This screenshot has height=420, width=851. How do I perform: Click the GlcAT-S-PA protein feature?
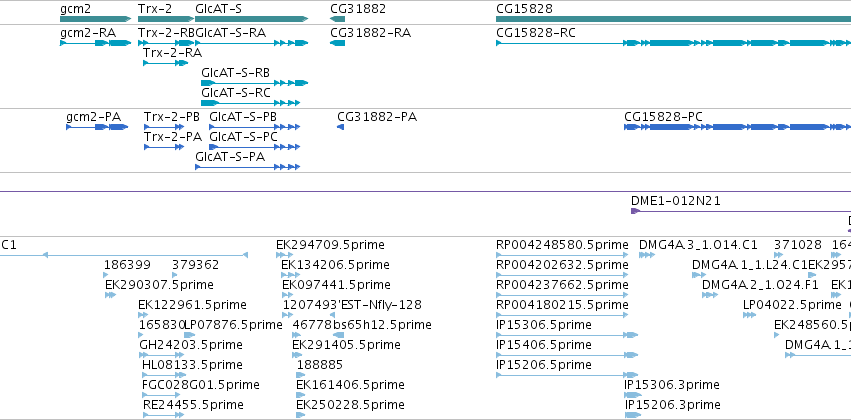[247, 167]
